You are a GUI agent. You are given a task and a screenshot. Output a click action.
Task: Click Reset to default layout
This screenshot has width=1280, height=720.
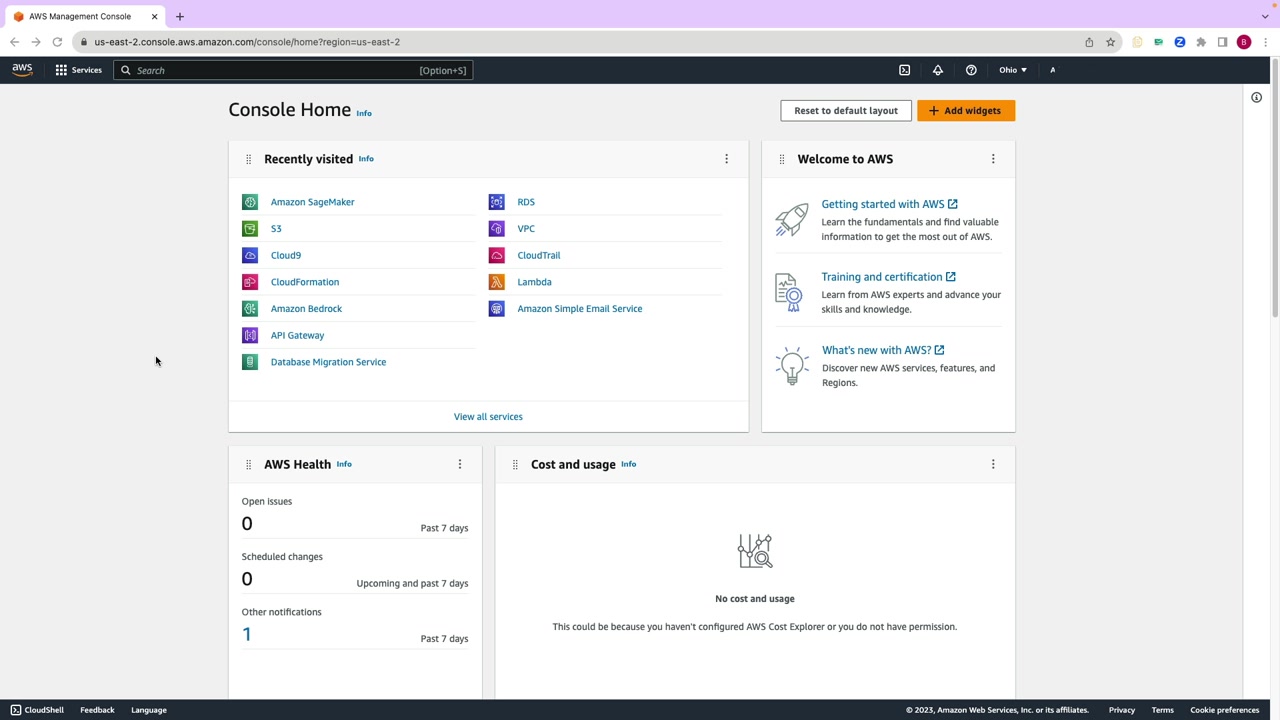point(846,110)
